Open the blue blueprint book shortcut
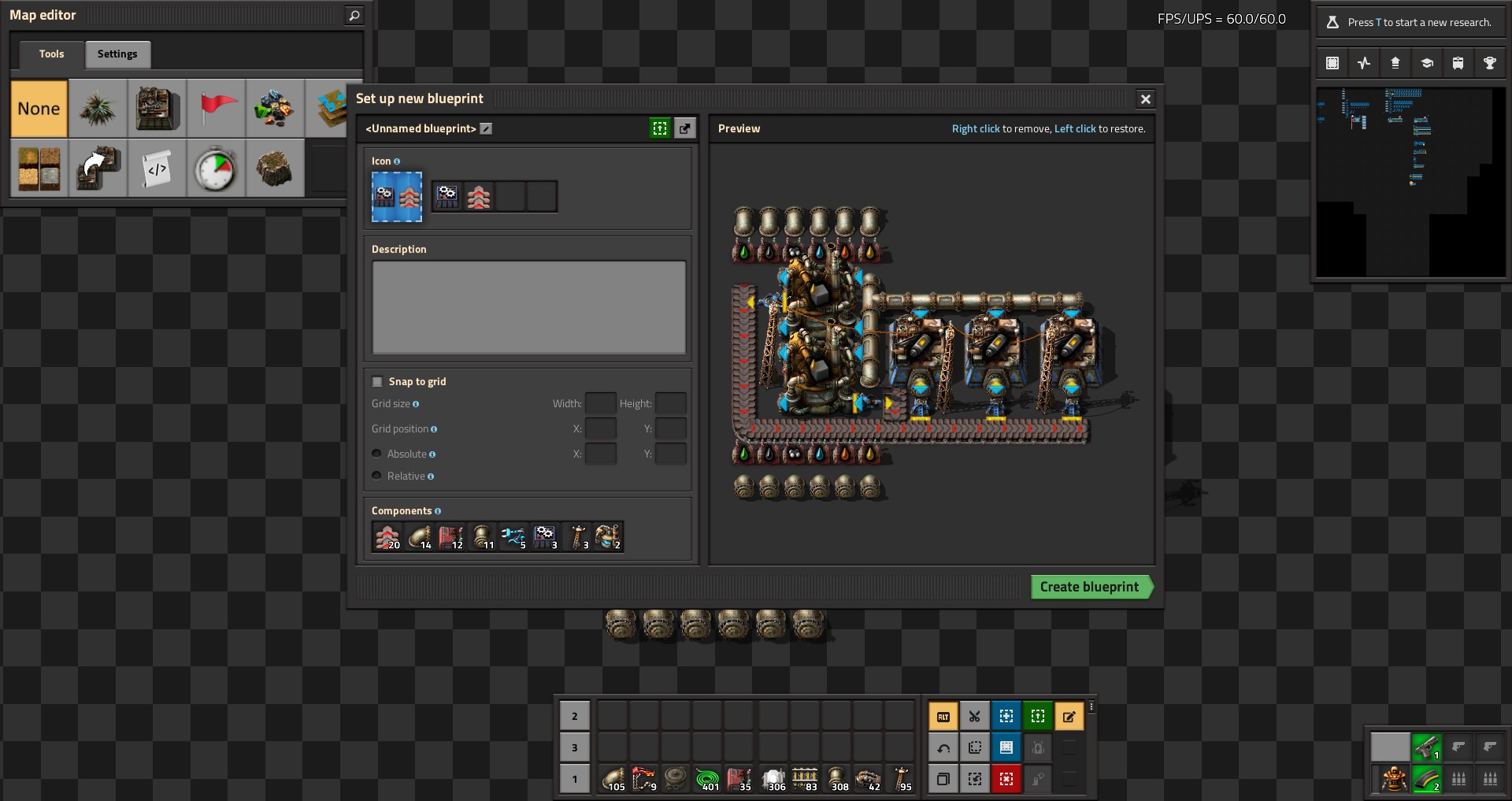The width and height of the screenshot is (1512, 801). [1006, 747]
